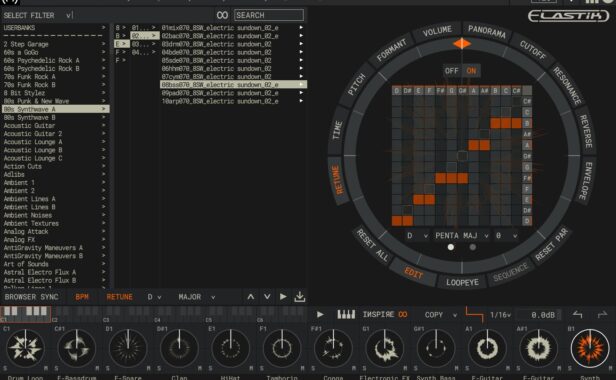Viewport: 616px width, 380px height.
Task: Click the orange step-shape icon beside 1/16
Action: coord(475,314)
